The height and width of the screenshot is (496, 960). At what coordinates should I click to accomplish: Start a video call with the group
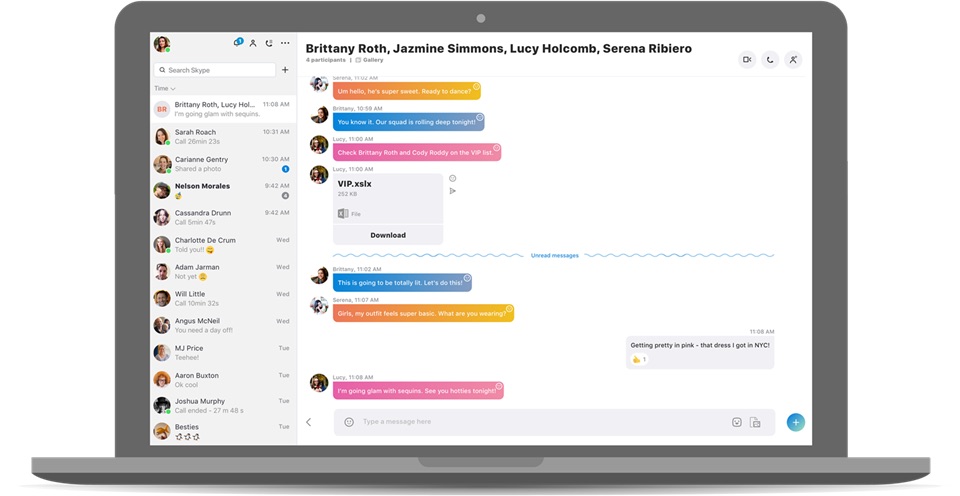pyautogui.click(x=747, y=59)
